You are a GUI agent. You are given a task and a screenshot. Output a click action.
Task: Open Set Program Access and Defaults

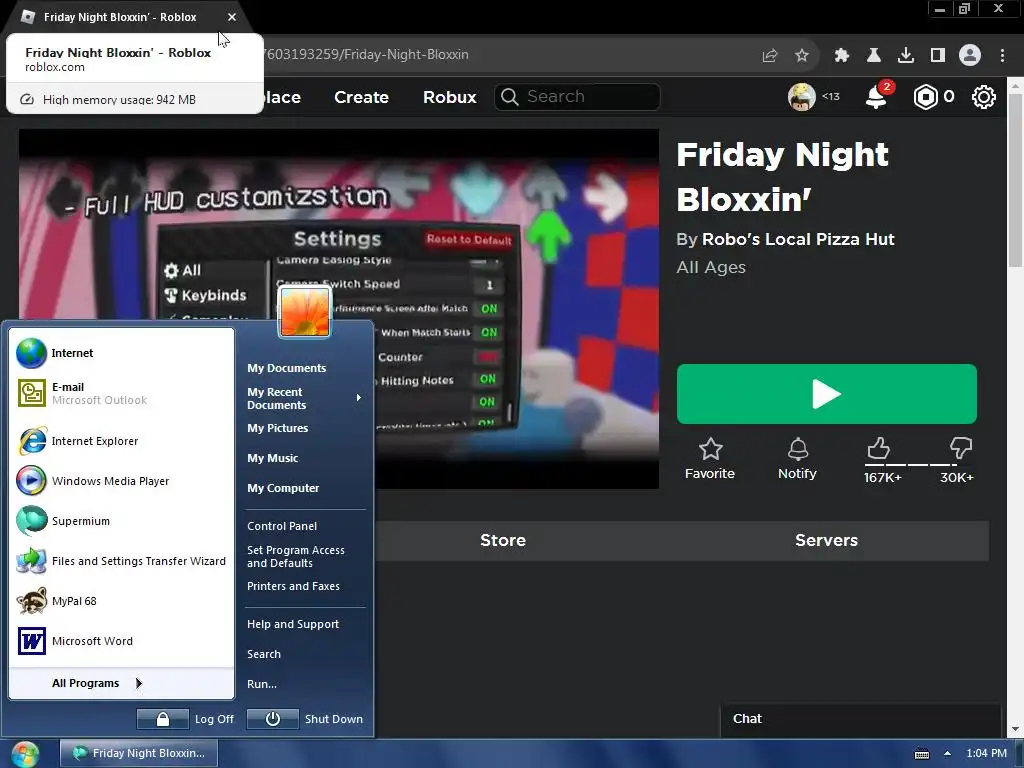click(x=296, y=556)
